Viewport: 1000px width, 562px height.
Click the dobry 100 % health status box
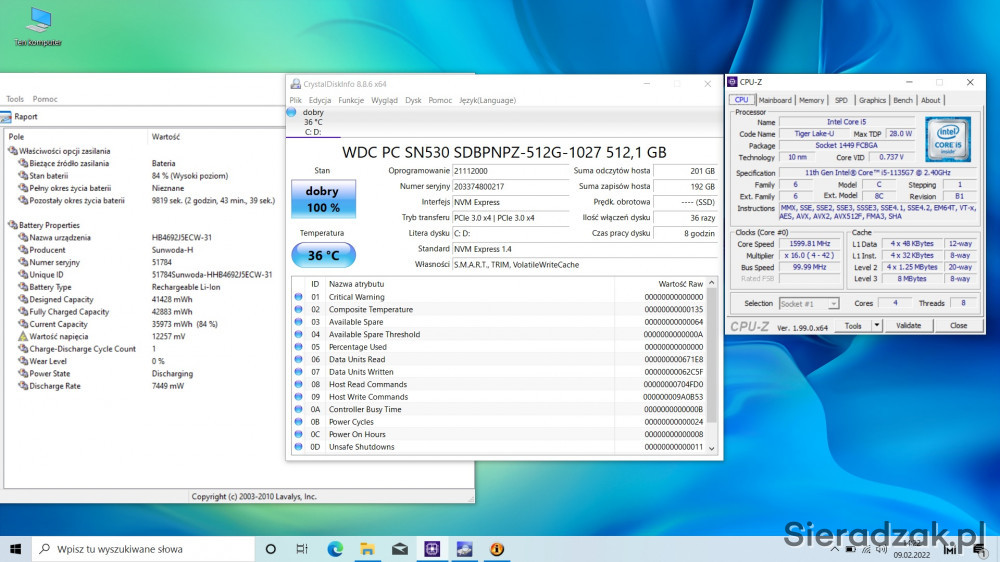pos(323,199)
